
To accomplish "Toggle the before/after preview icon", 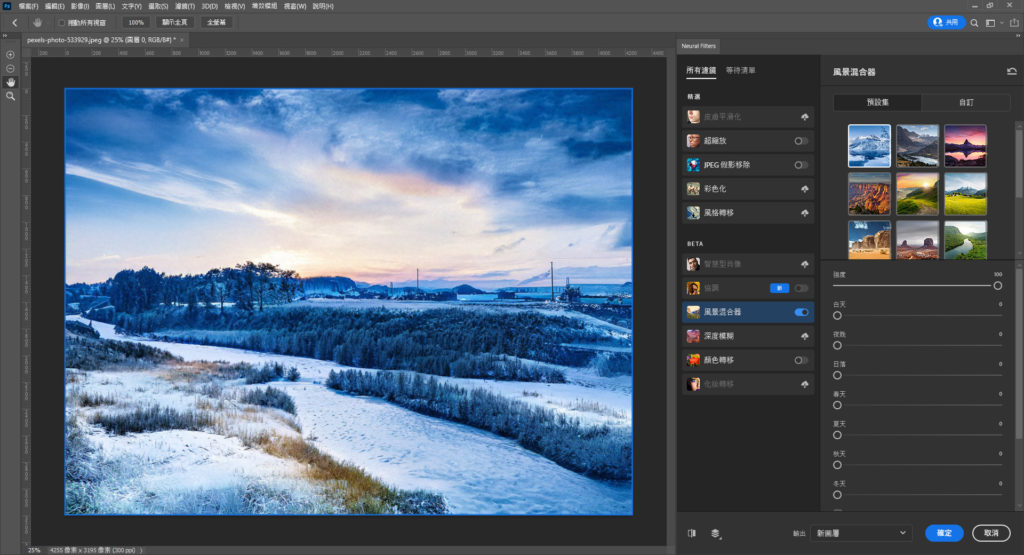I will 692,533.
